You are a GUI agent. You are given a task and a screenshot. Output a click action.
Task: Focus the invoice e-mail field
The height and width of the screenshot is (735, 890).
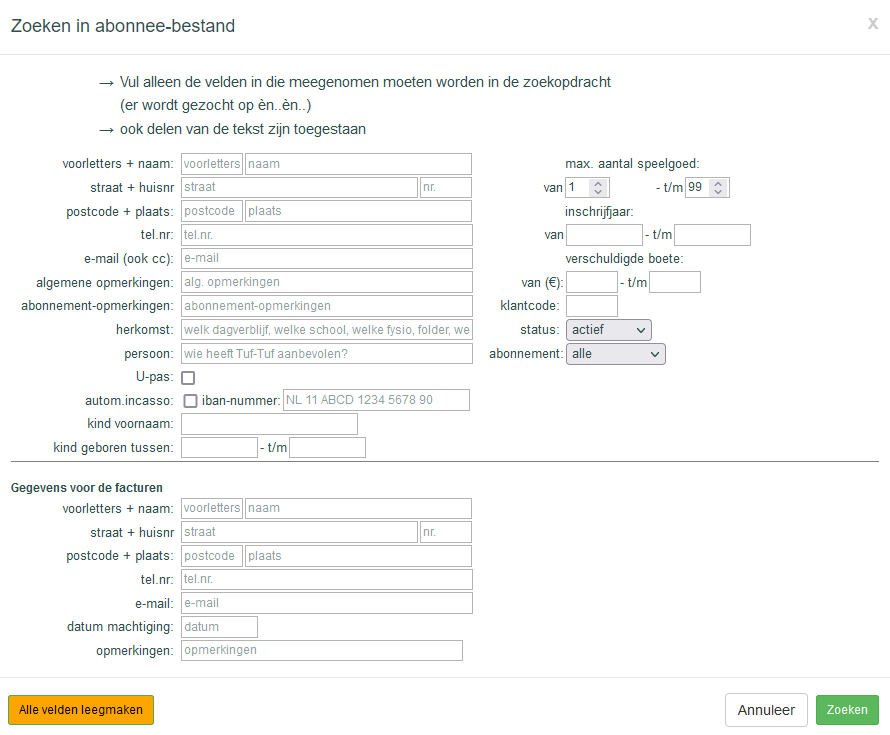click(327, 603)
